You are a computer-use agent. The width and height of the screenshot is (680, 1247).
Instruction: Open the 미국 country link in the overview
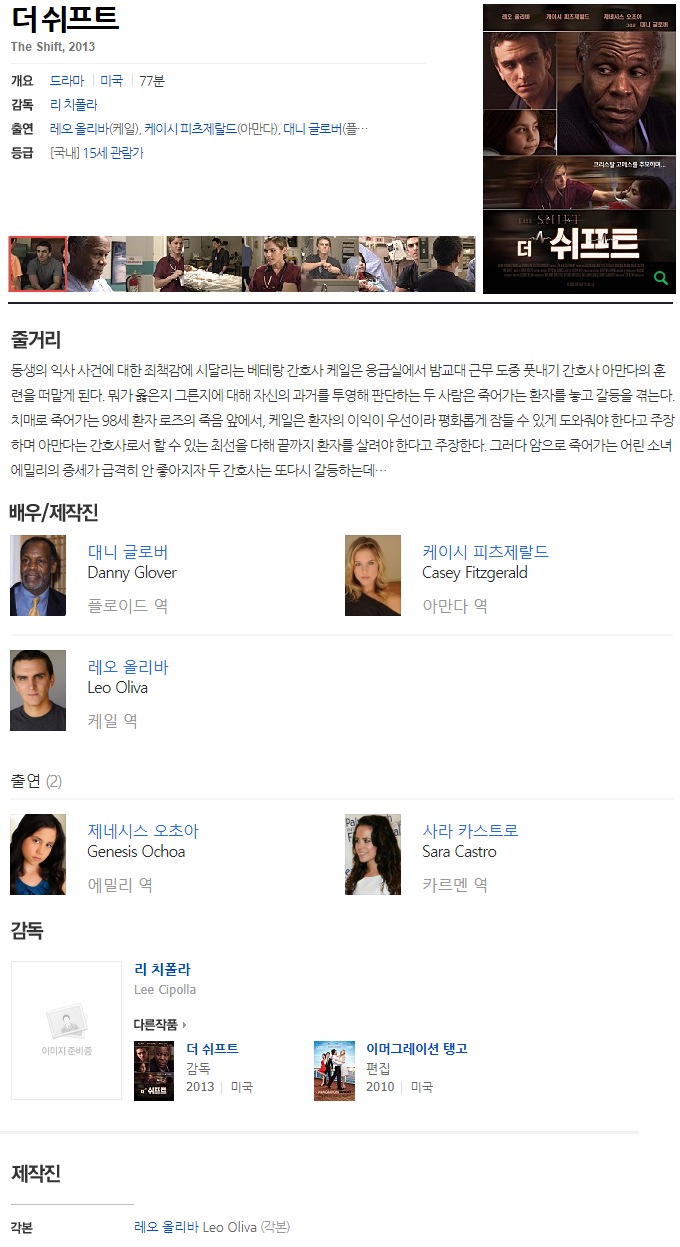coord(111,81)
